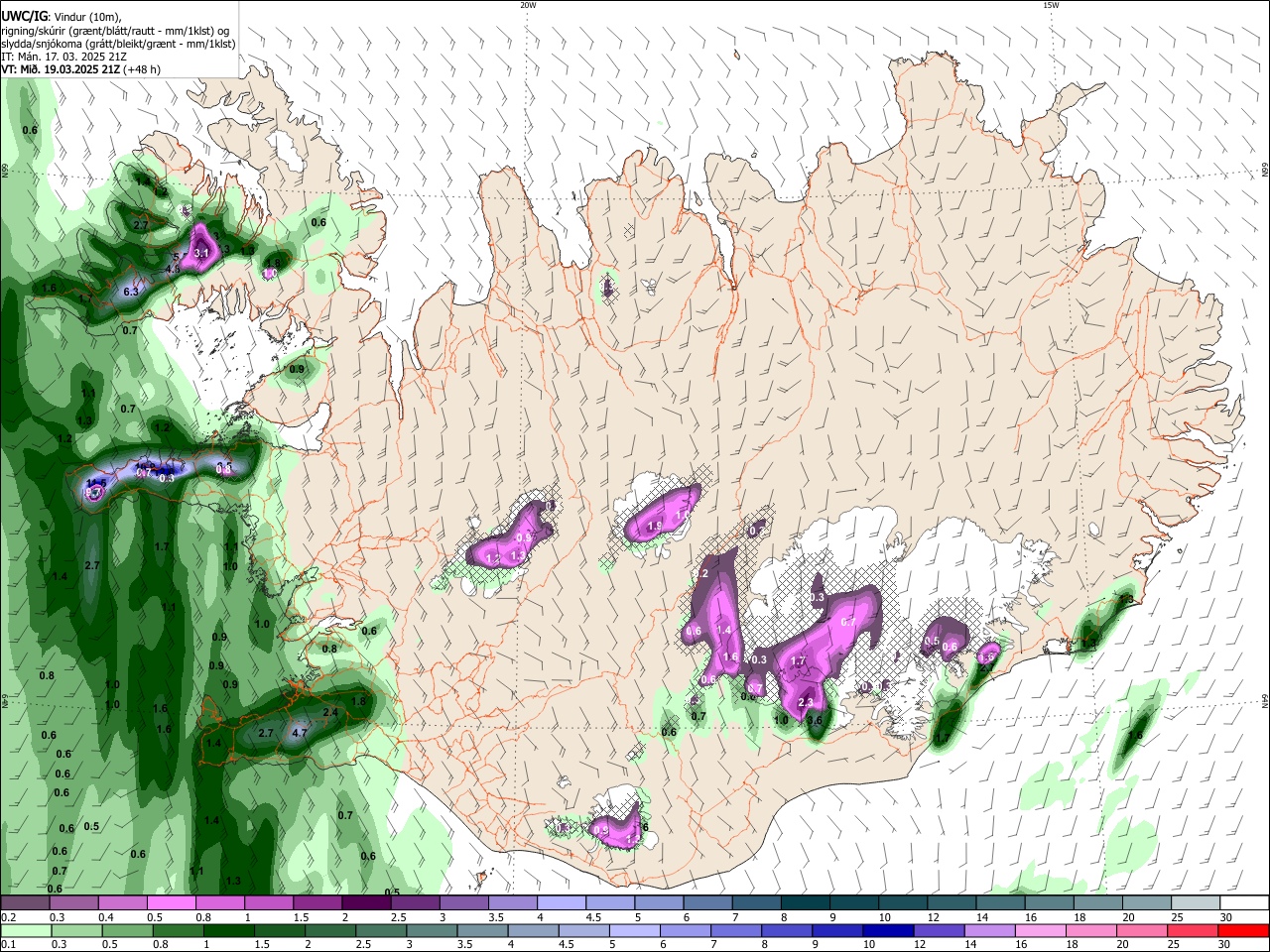The height and width of the screenshot is (952, 1270).
Task: Click the 6.3 precipitation value on the map
Action: point(130,293)
